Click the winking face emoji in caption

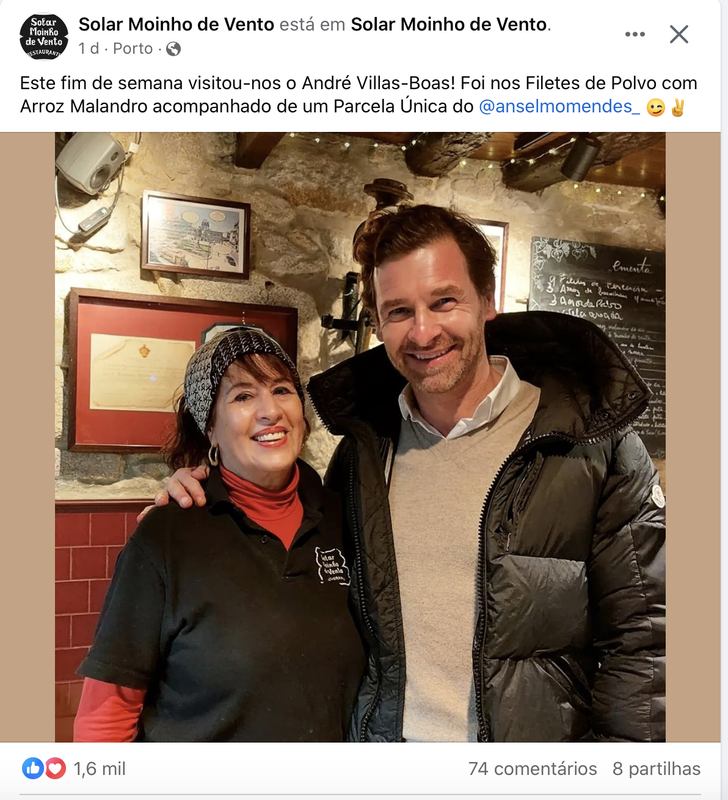pyautogui.click(x=656, y=107)
